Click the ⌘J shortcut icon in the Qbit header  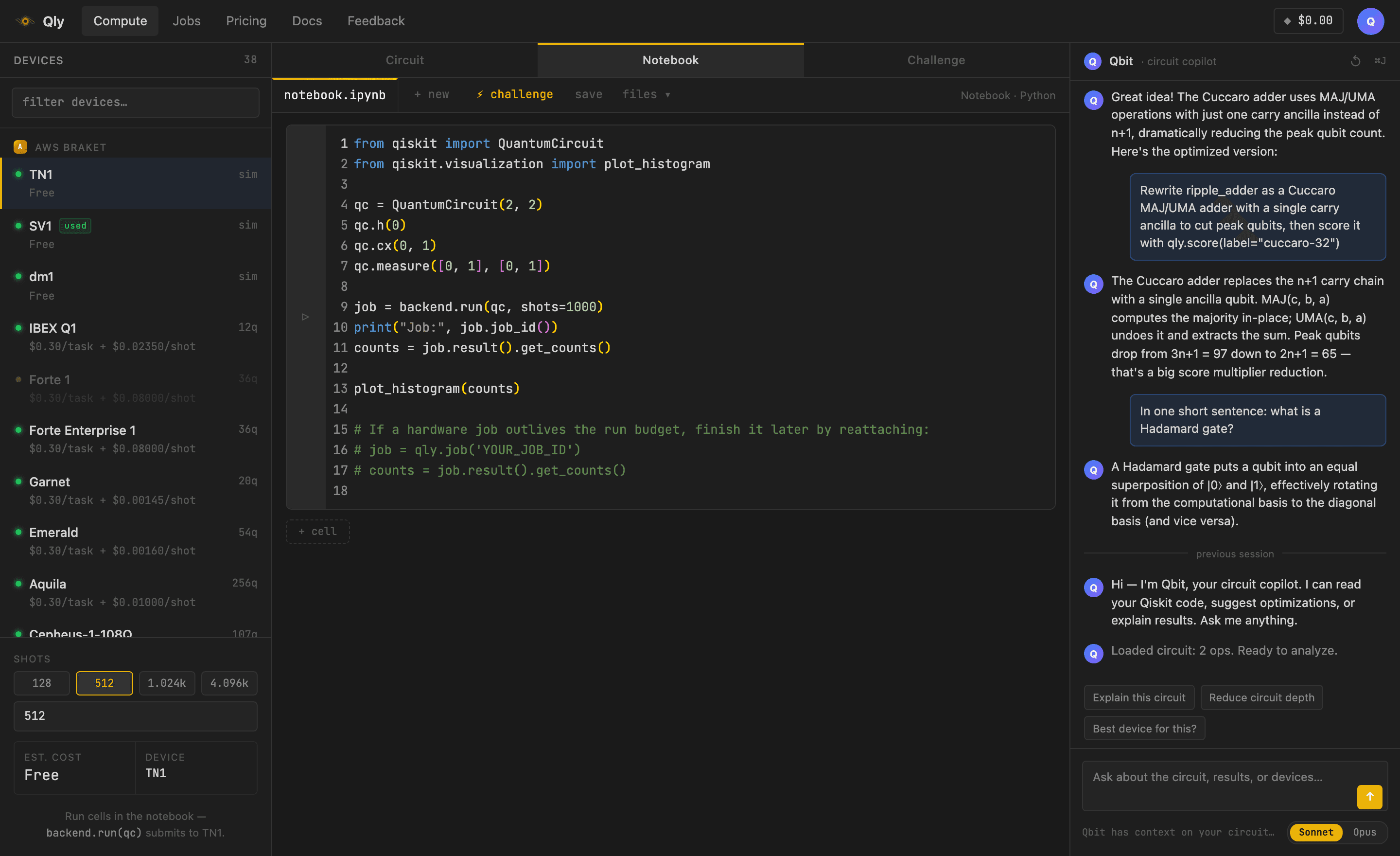[x=1380, y=61]
